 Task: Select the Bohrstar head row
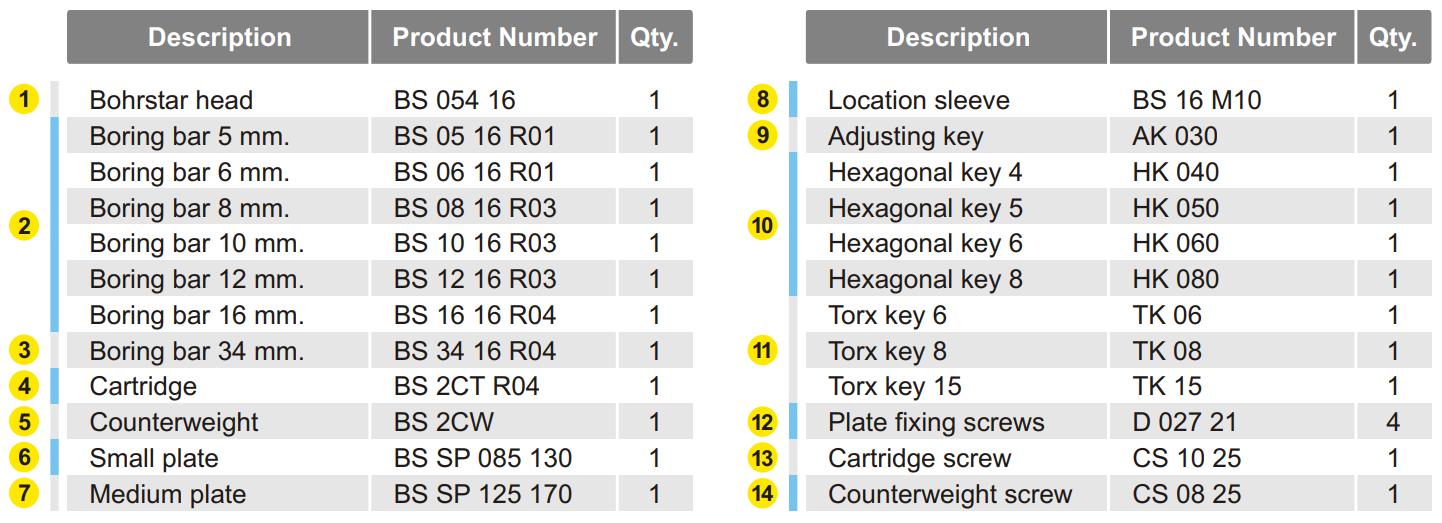coord(380,100)
